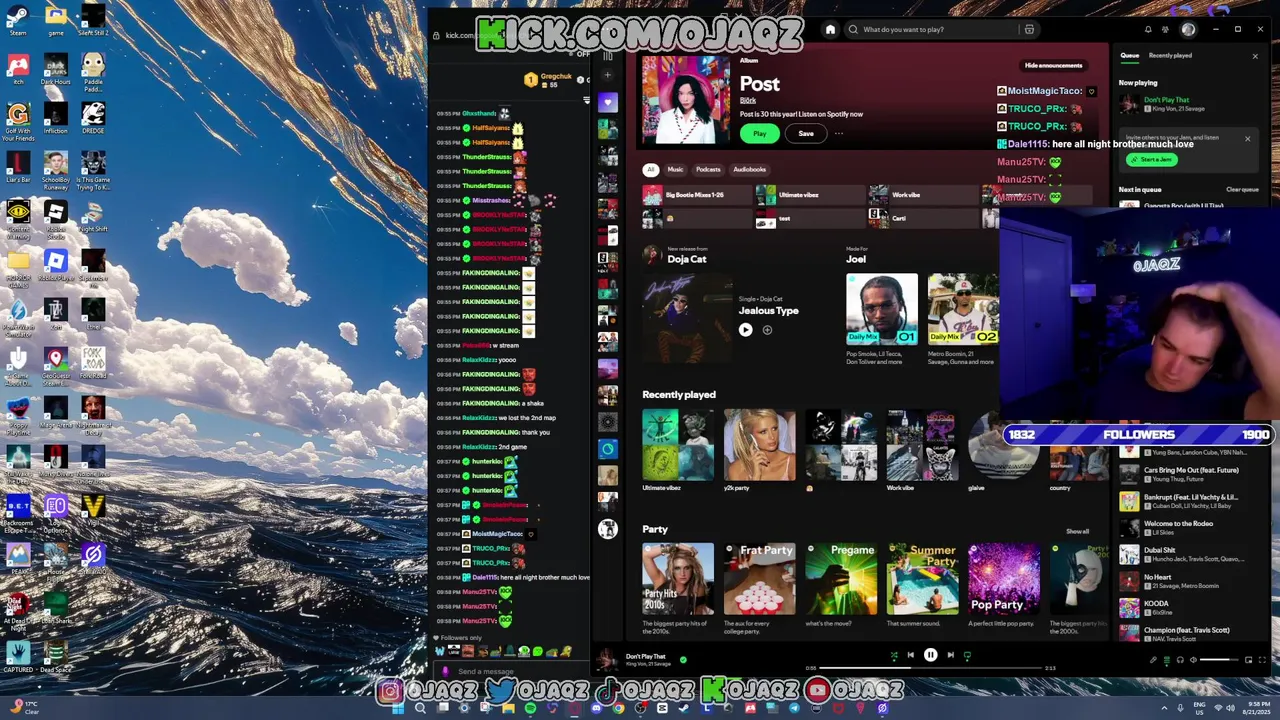Open Browse icon in Spotify search bar
Image resolution: width=1280 pixels, height=720 pixels.
(1029, 29)
